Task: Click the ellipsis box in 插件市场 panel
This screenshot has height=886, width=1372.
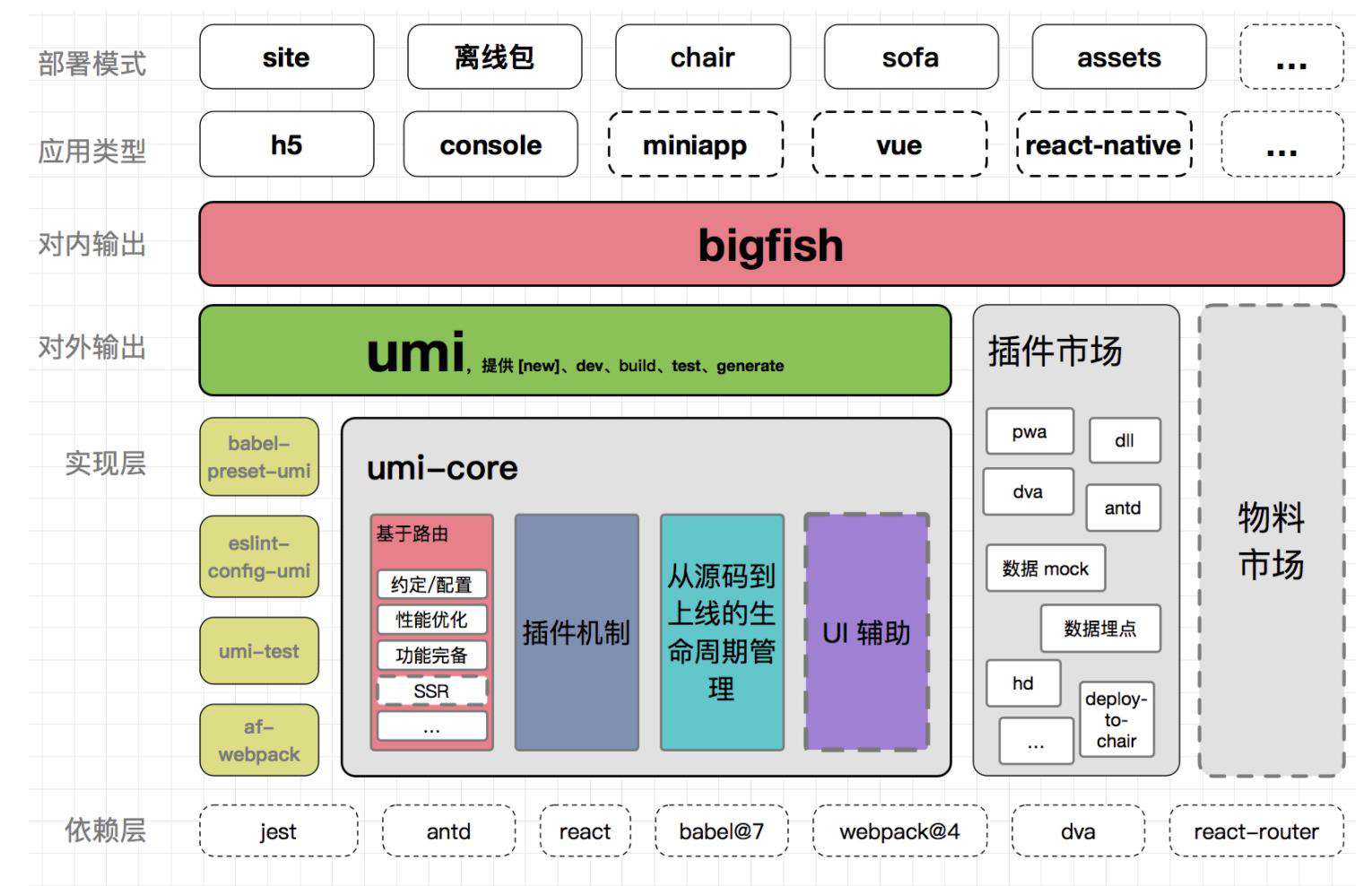Action: click(x=1037, y=741)
